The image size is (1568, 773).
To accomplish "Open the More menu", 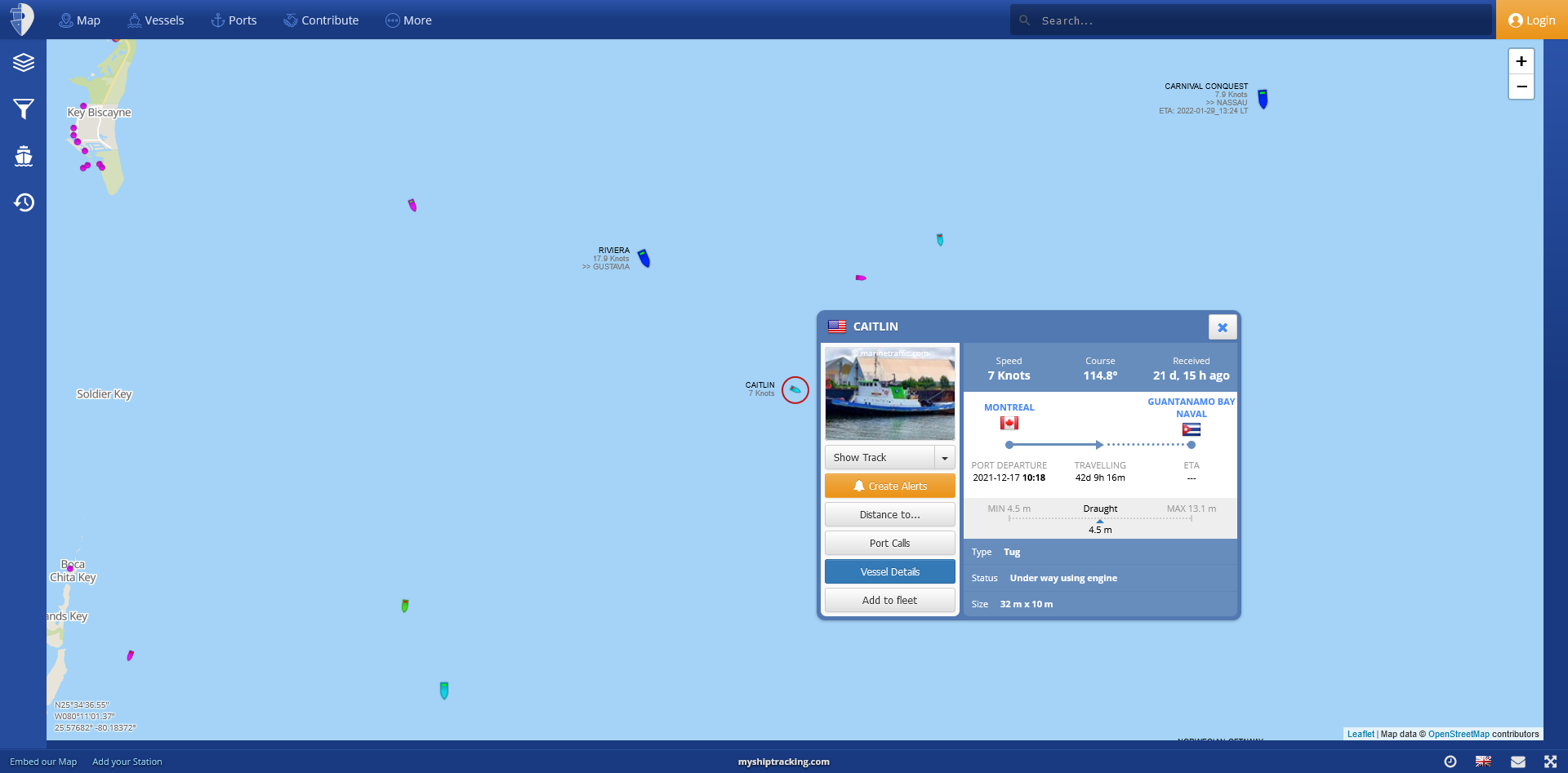I will pyautogui.click(x=408, y=20).
